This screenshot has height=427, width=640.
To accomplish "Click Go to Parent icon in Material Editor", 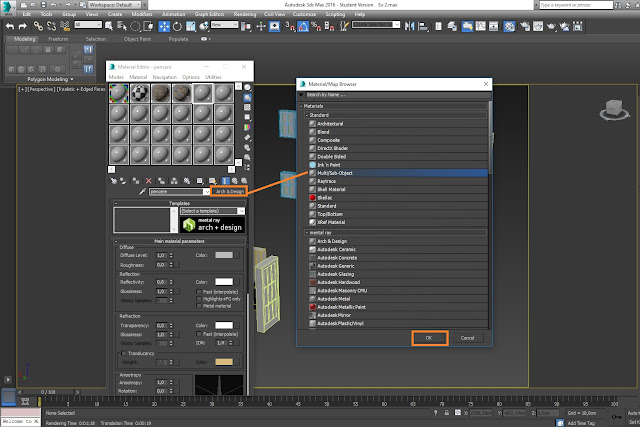I will [235, 180].
